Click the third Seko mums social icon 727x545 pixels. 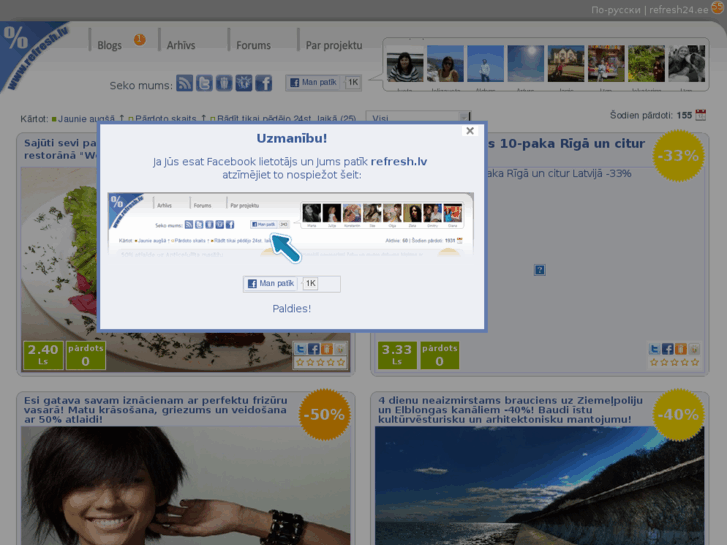[x=224, y=83]
